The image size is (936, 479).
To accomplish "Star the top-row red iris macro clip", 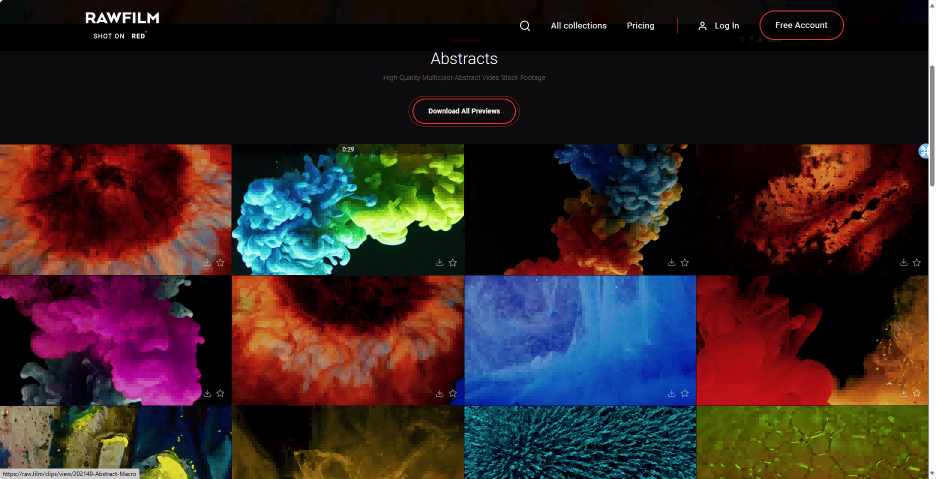I will point(220,262).
